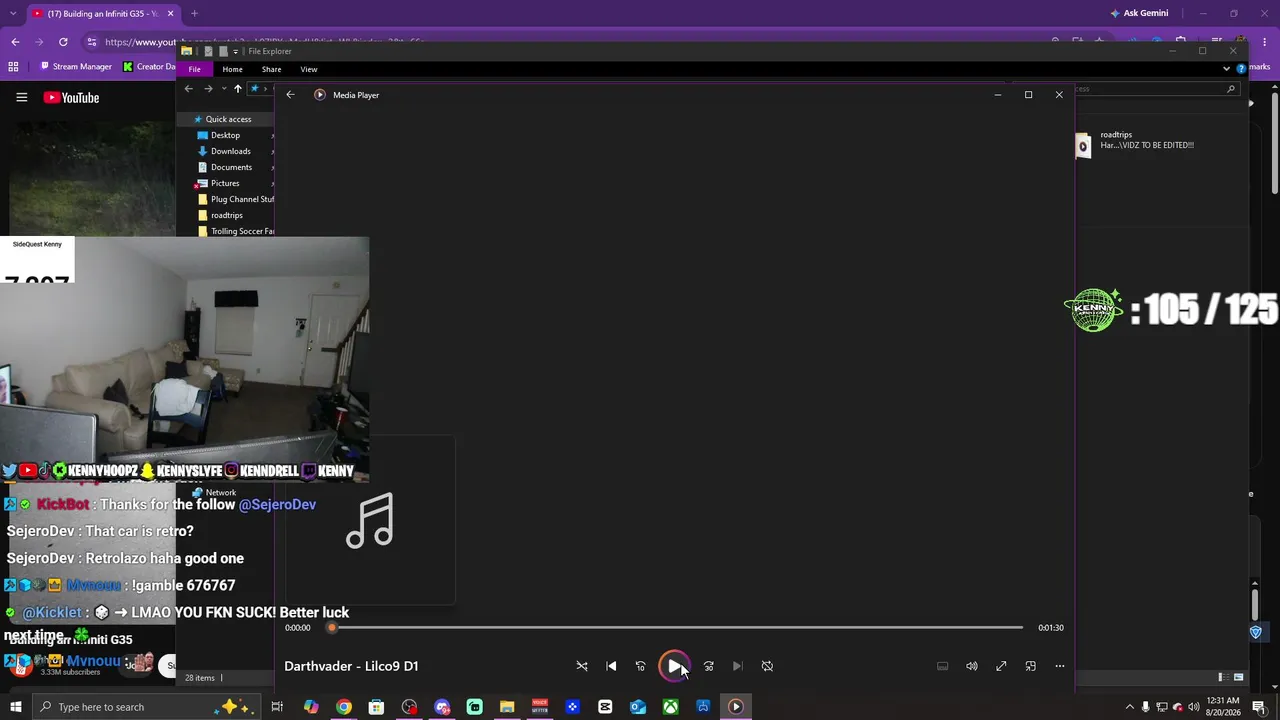Toggle shuffle in Media Player
The width and height of the screenshot is (1280, 720).
pyautogui.click(x=582, y=666)
